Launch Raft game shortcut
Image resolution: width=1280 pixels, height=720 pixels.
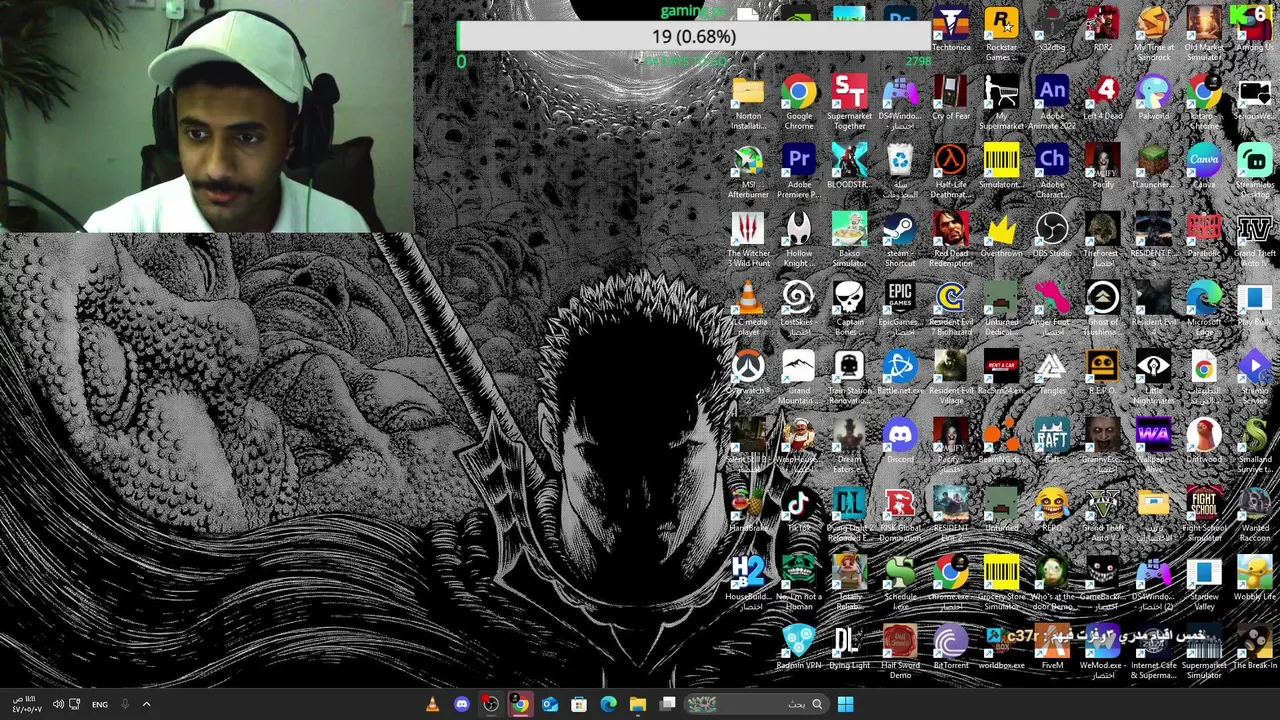tap(1052, 441)
